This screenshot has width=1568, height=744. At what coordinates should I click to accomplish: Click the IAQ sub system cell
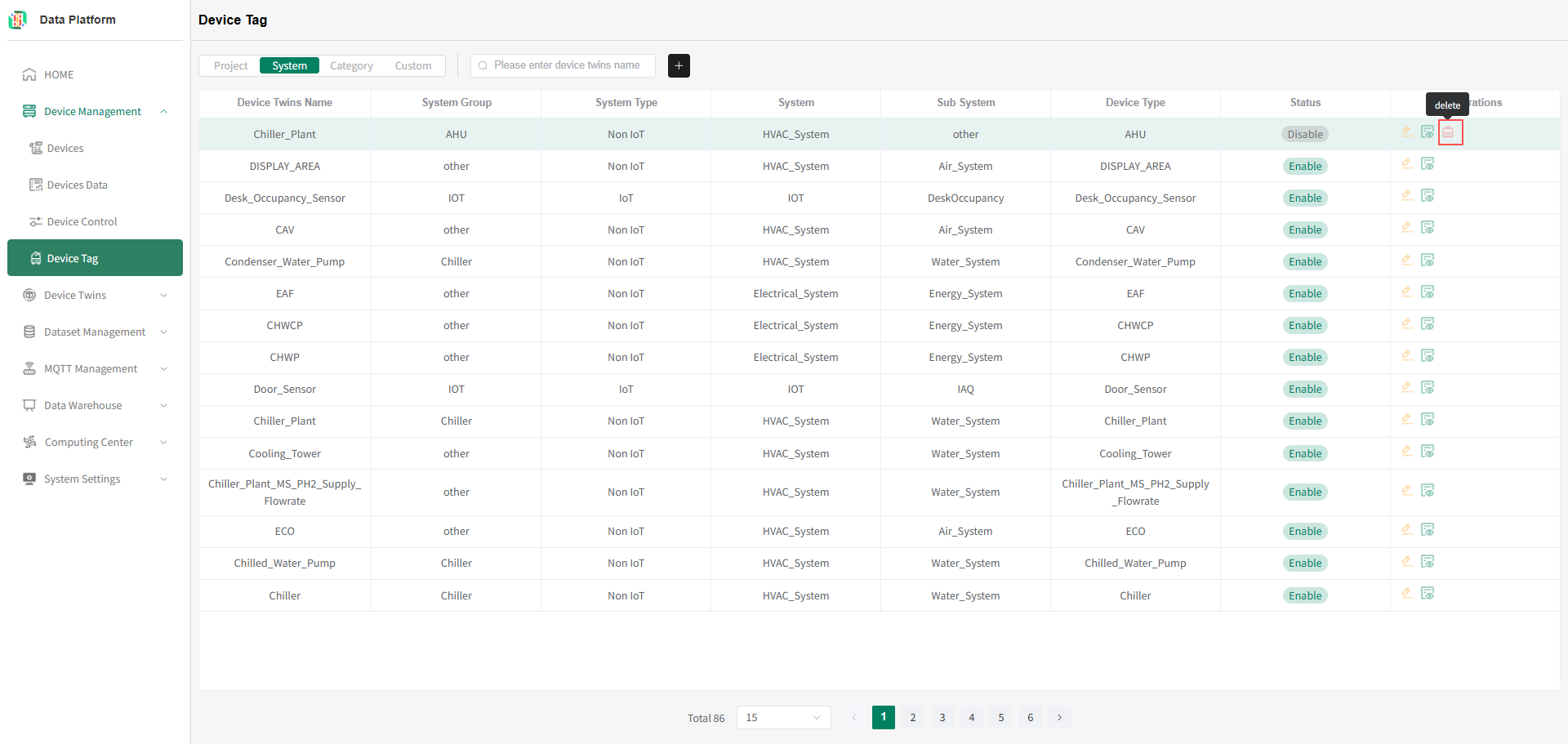coord(965,389)
